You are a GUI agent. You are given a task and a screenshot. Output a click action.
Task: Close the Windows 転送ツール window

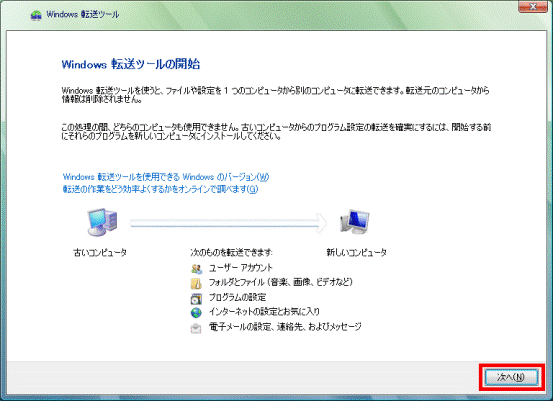(533, 6)
